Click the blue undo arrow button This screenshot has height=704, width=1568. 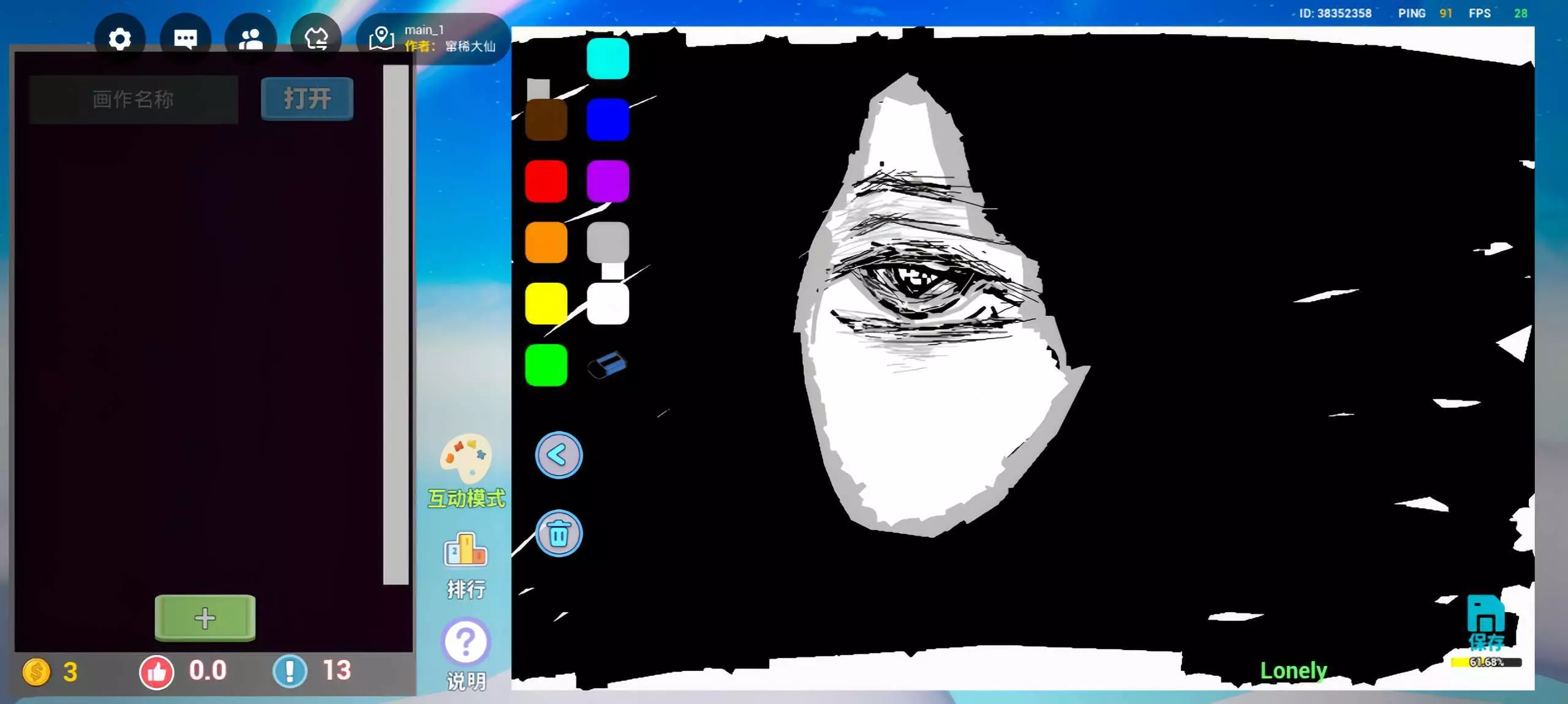point(559,455)
